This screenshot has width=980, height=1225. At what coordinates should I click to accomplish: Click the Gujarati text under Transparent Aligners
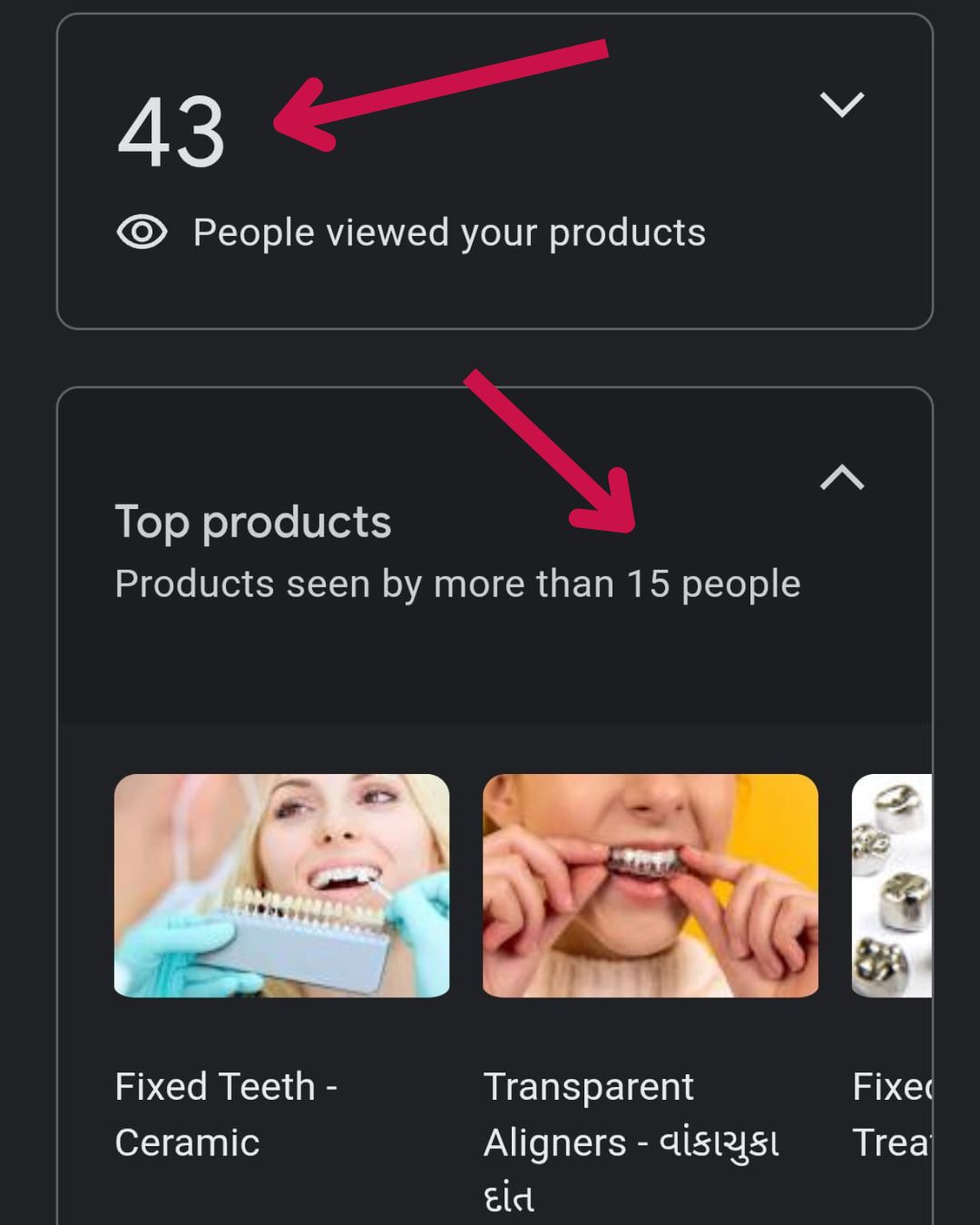(x=719, y=1143)
